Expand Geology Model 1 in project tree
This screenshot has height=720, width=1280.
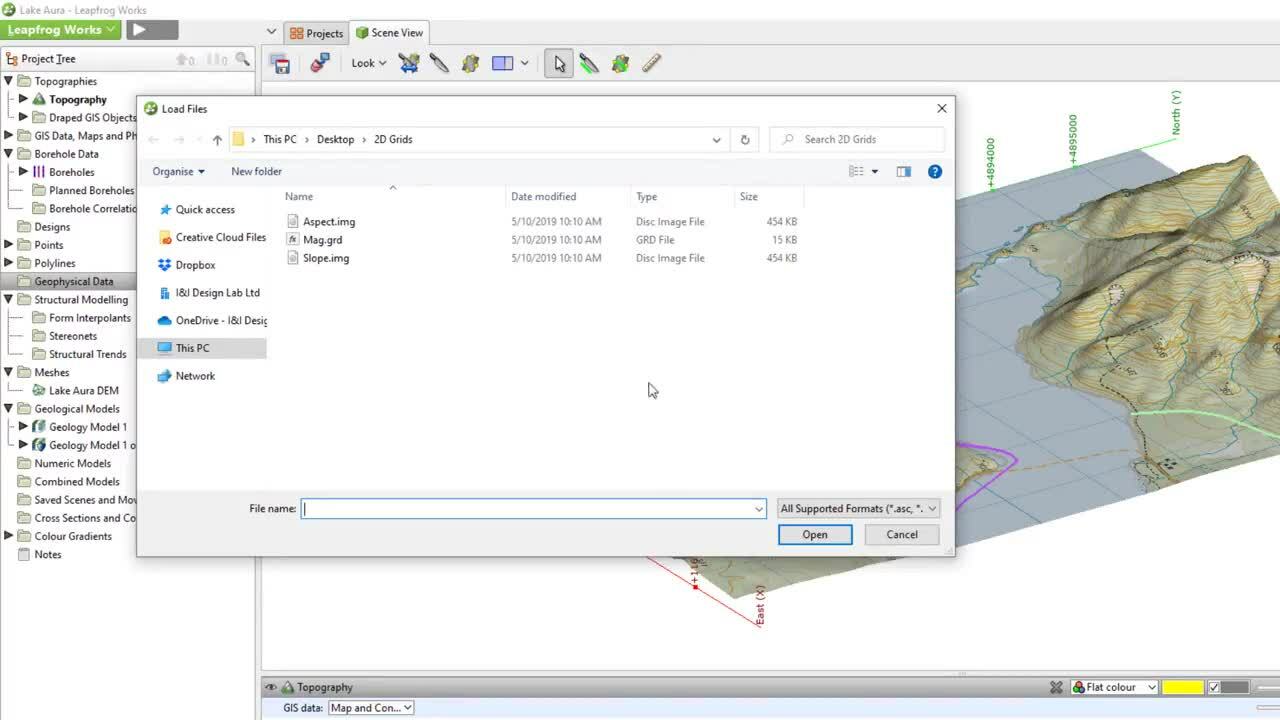pyautogui.click(x=23, y=427)
